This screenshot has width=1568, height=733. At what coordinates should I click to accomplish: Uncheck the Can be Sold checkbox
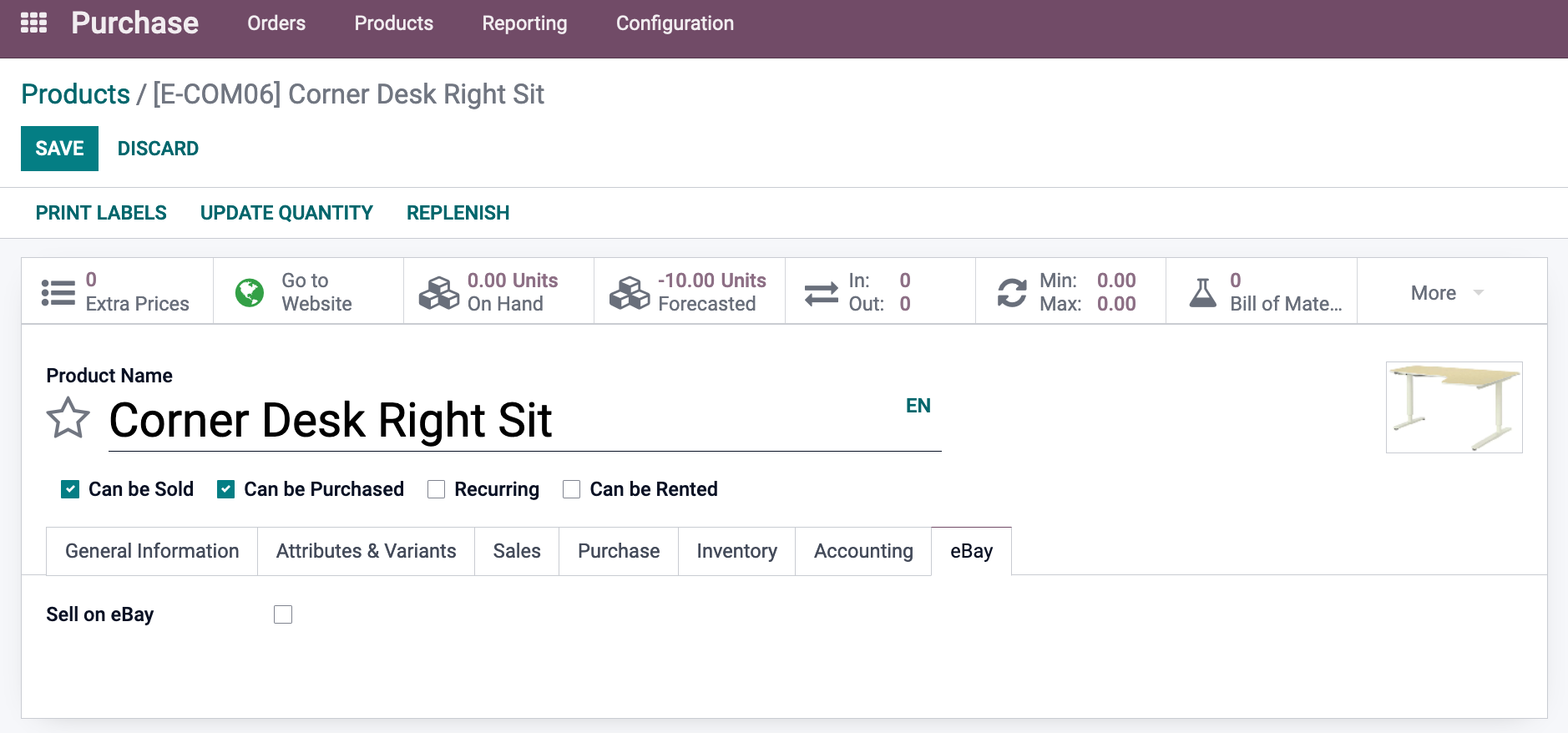(70, 489)
